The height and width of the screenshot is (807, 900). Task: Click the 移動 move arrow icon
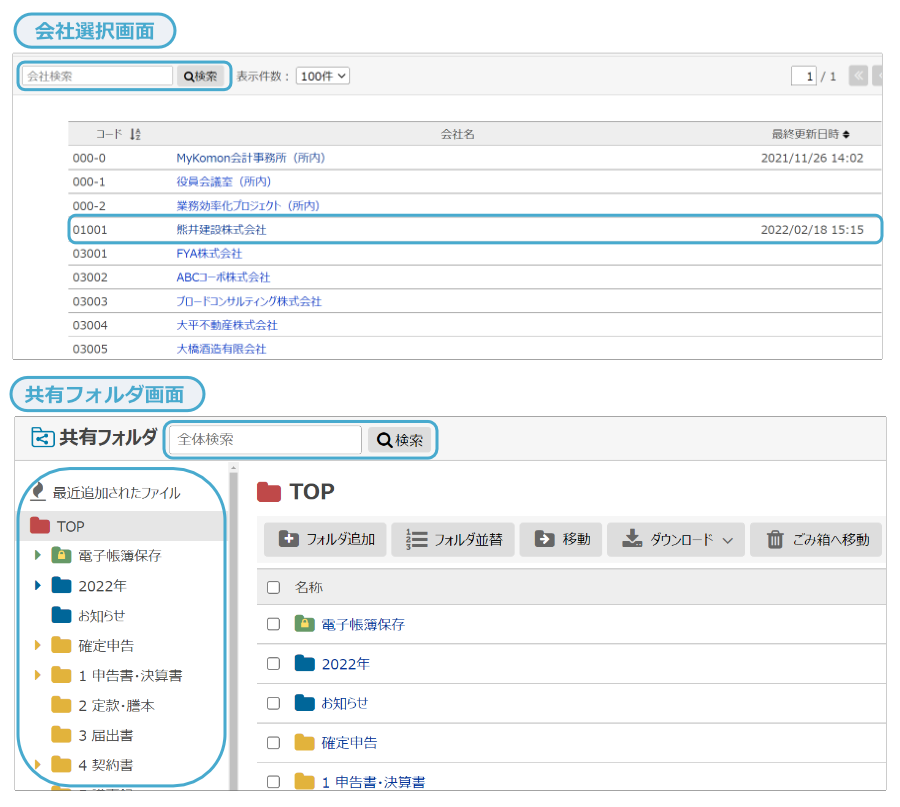[x=545, y=539]
